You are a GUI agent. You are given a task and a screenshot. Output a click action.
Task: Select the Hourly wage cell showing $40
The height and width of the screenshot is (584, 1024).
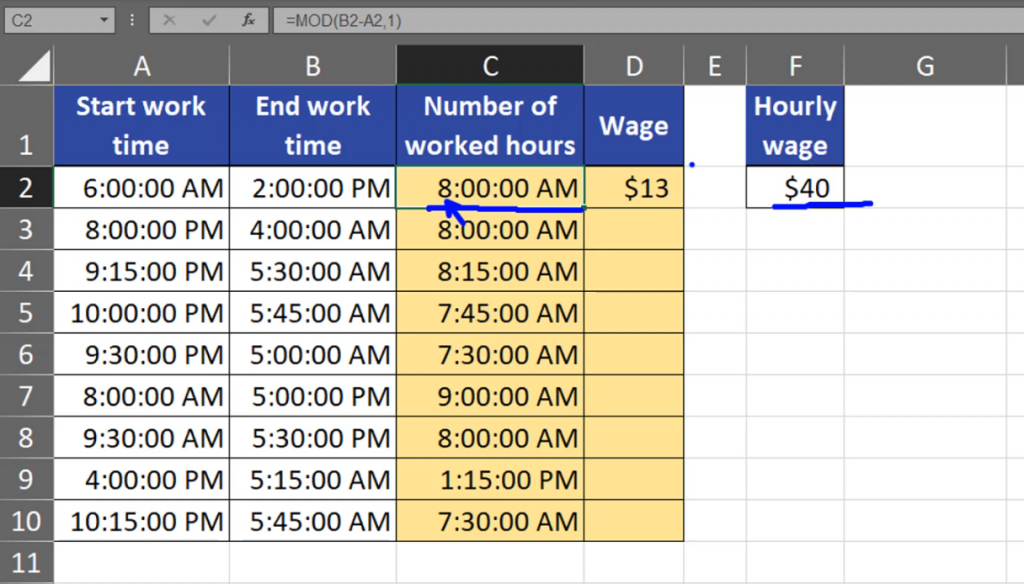tap(795, 188)
